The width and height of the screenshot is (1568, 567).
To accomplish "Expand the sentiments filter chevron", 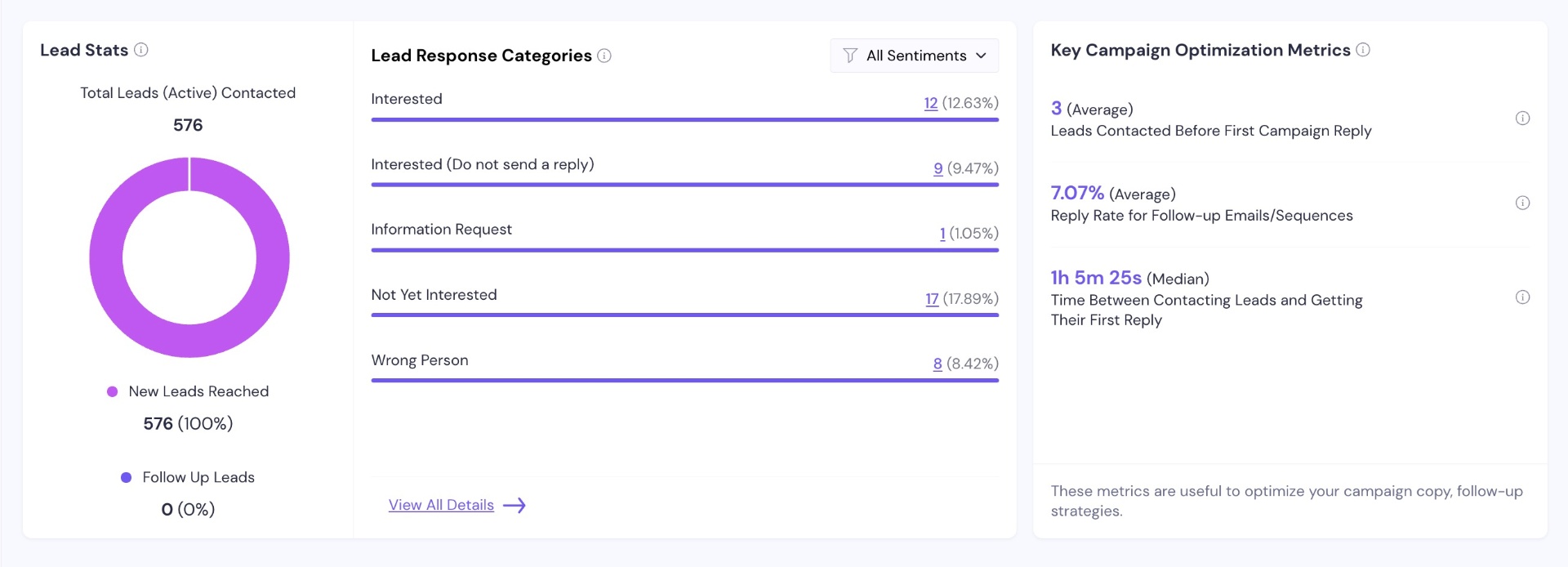I will coord(981,56).
